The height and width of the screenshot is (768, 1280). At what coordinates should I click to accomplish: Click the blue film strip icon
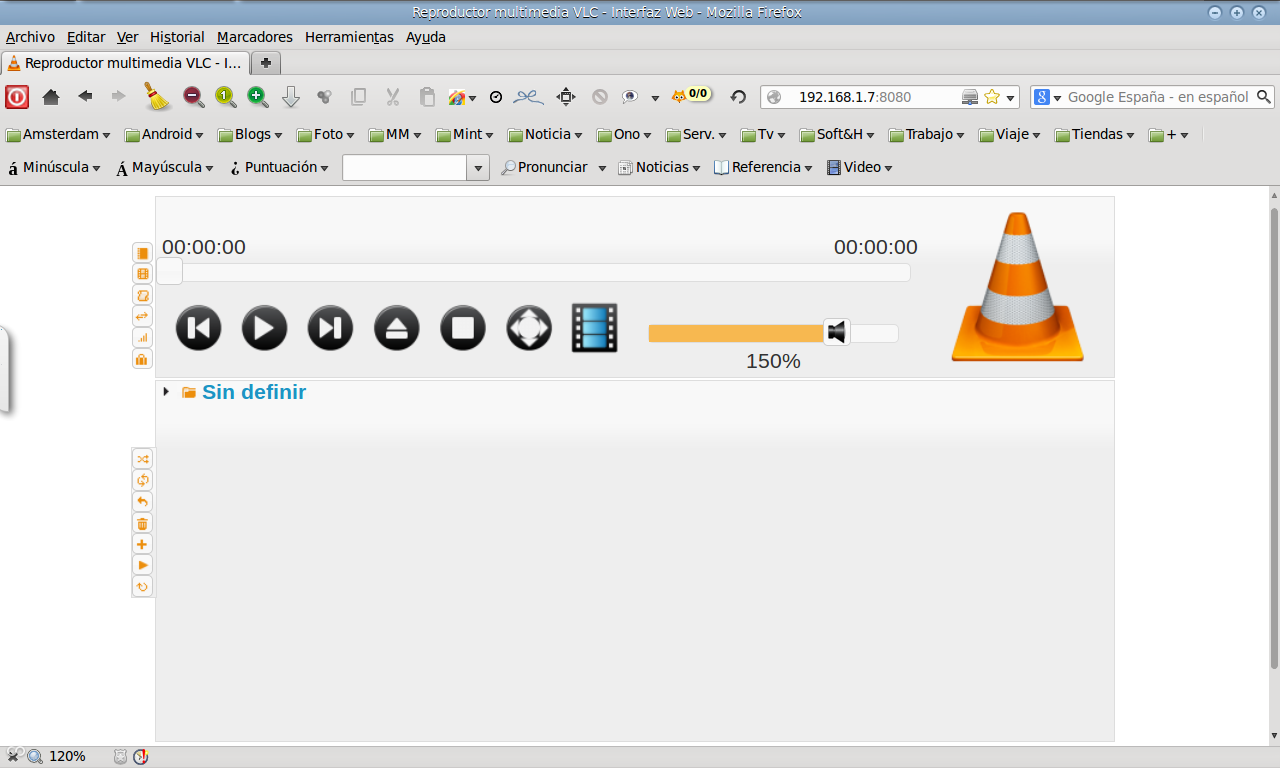pos(595,328)
